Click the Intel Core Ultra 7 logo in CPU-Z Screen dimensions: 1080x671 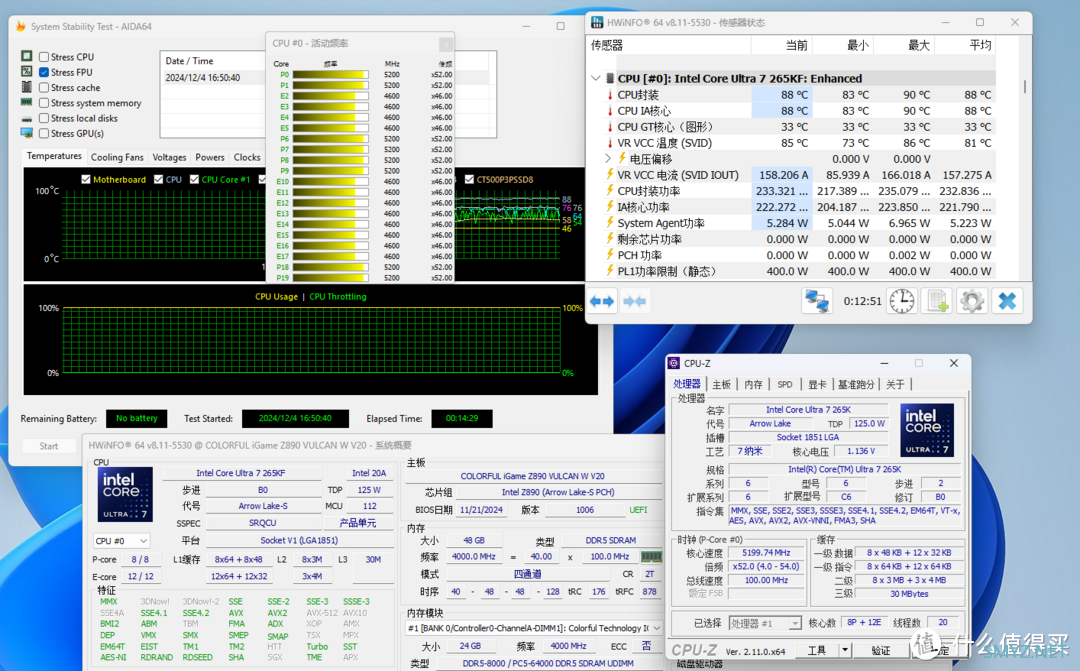[927, 430]
